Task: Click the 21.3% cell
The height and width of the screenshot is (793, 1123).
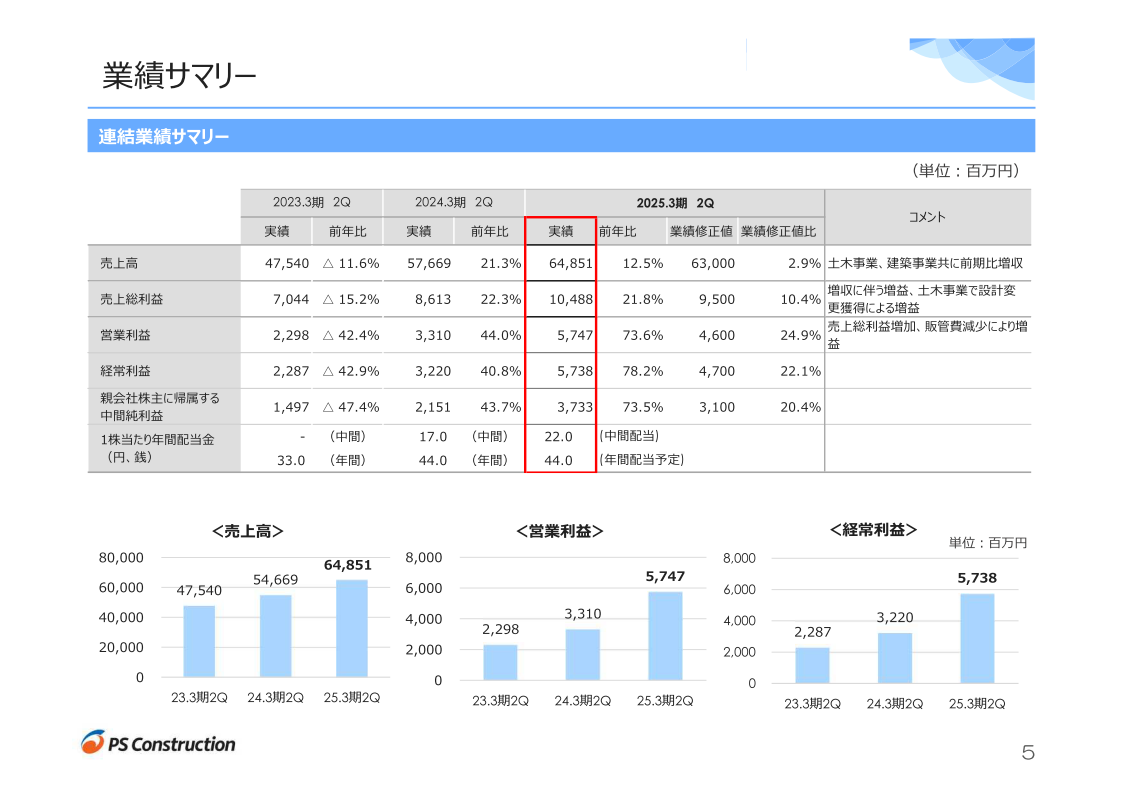Action: coord(501,263)
